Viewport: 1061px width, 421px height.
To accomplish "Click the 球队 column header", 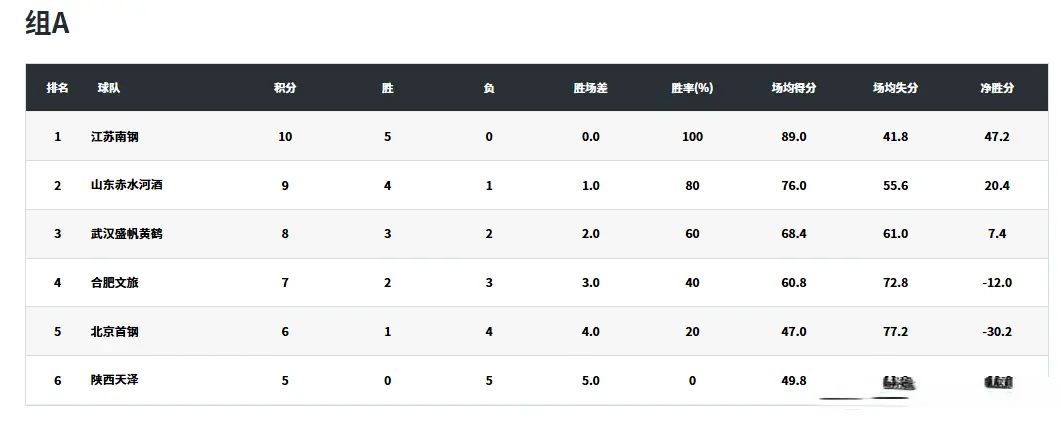I will pyautogui.click(x=109, y=88).
